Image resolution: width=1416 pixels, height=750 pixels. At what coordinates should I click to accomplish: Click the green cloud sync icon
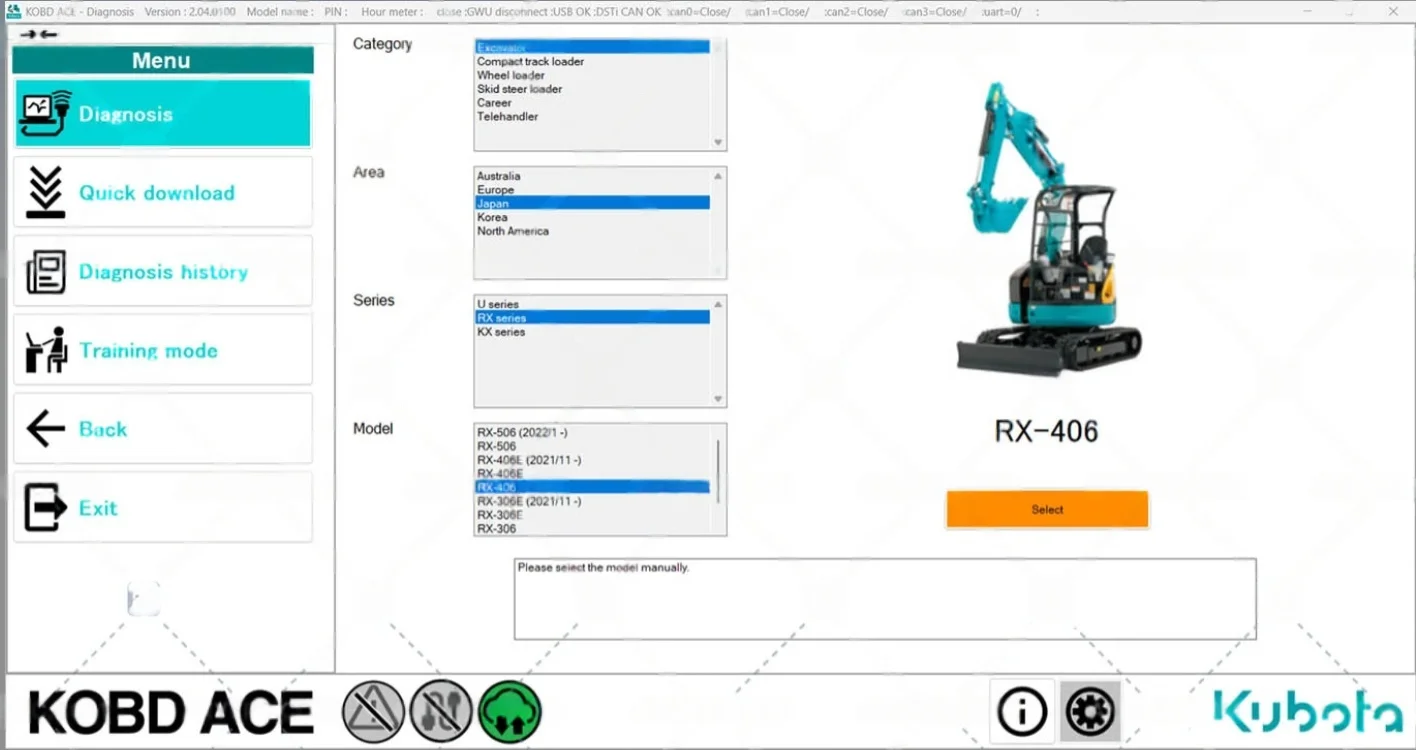(x=510, y=711)
